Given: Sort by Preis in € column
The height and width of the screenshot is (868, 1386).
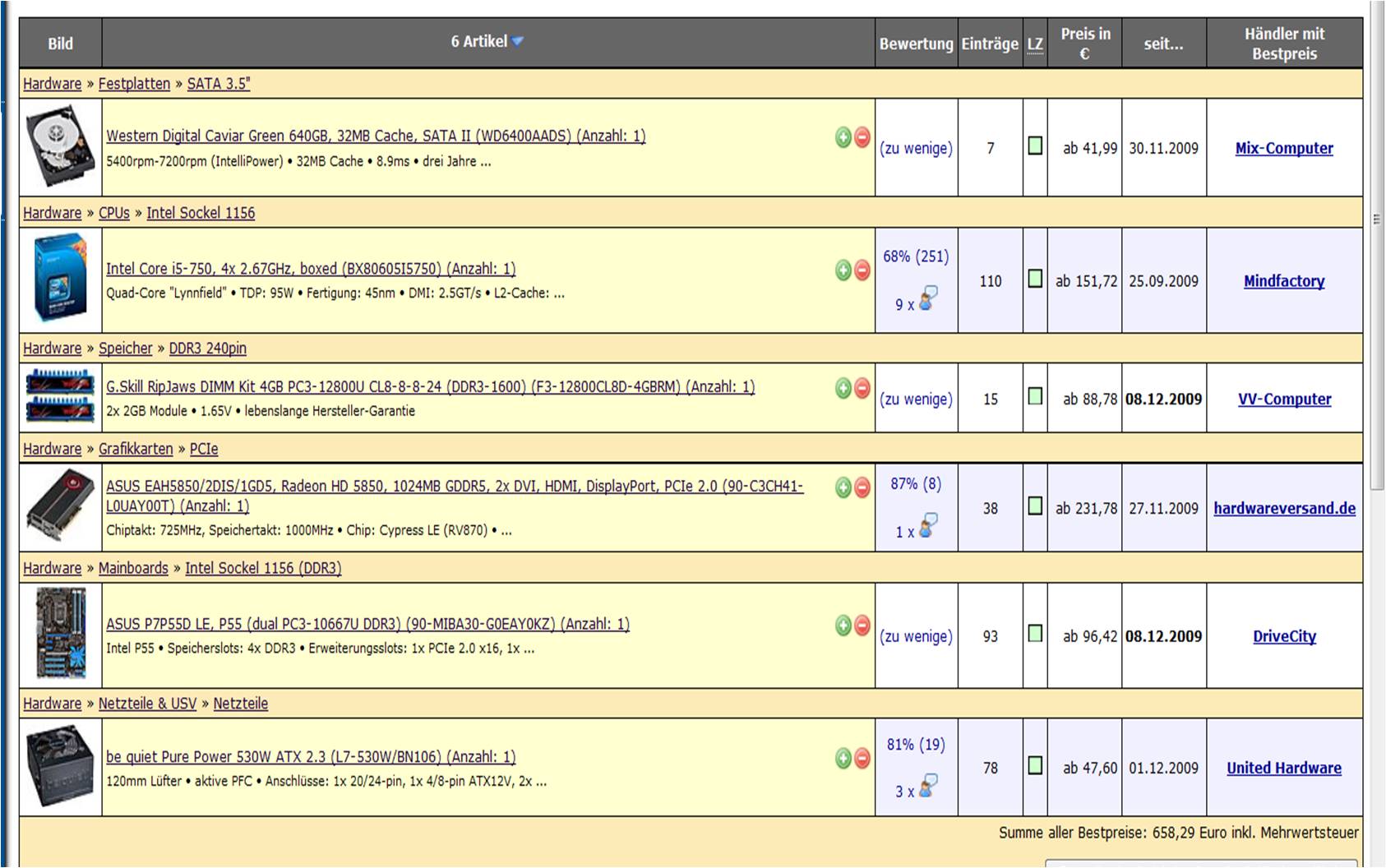Looking at the screenshot, I should 1085,44.
